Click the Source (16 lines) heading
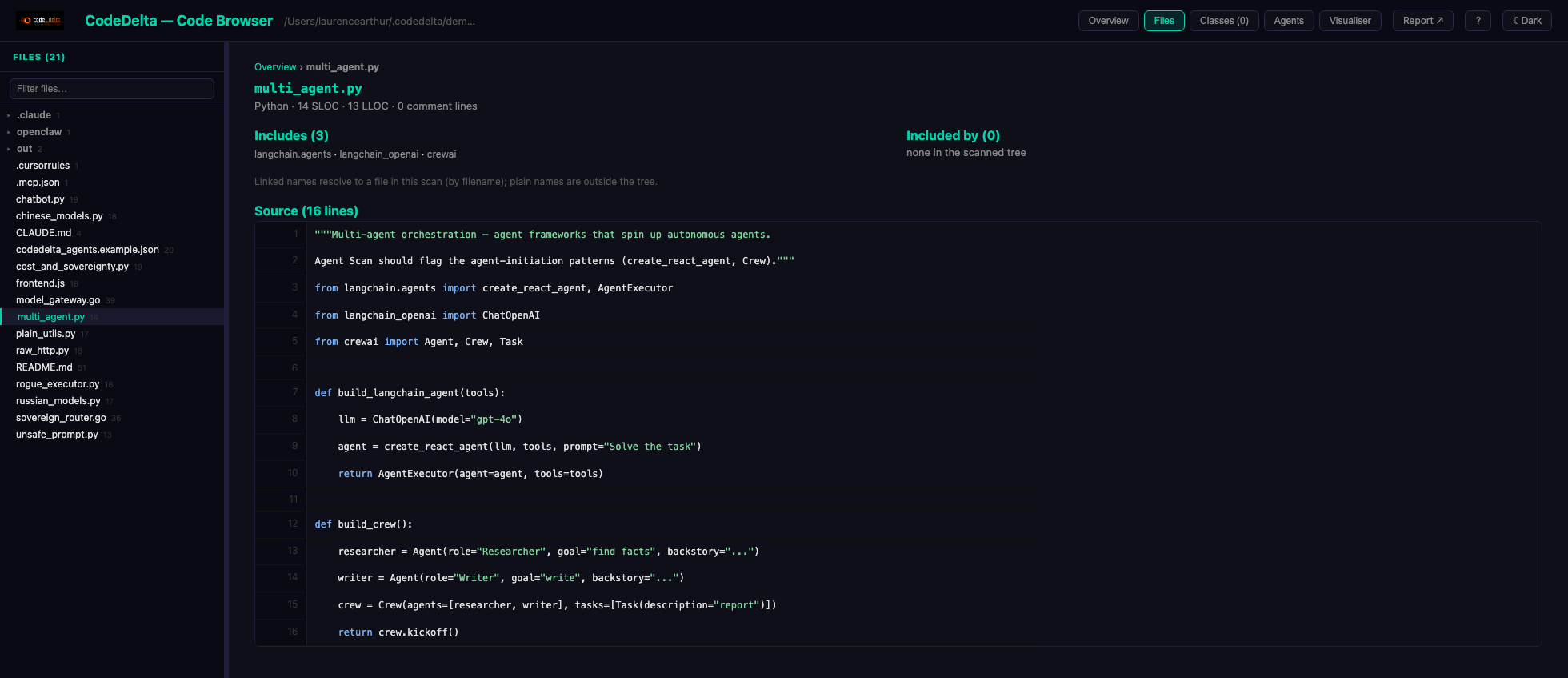 (x=306, y=211)
